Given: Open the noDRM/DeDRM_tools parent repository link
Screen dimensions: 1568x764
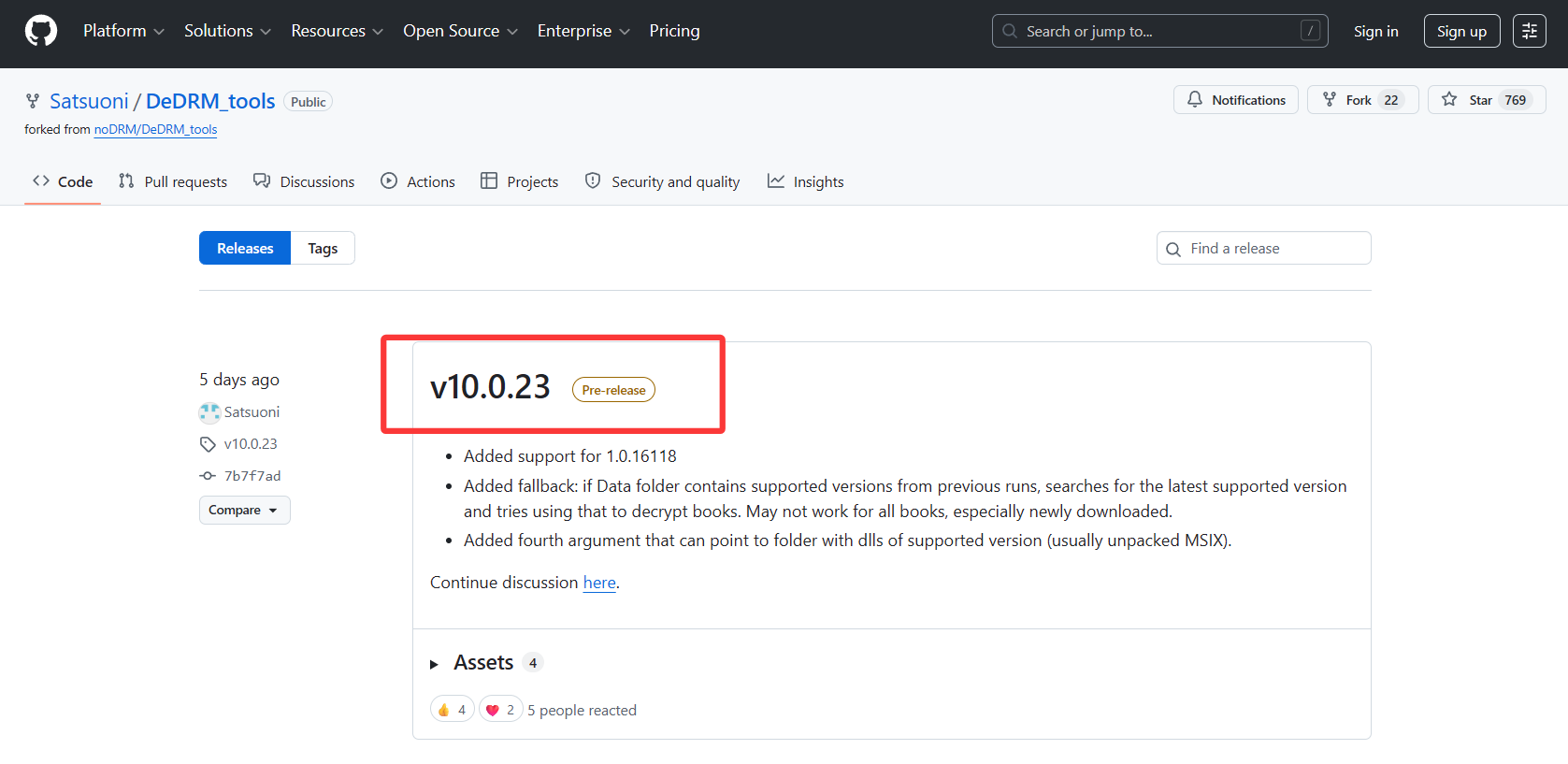Looking at the screenshot, I should [x=155, y=130].
